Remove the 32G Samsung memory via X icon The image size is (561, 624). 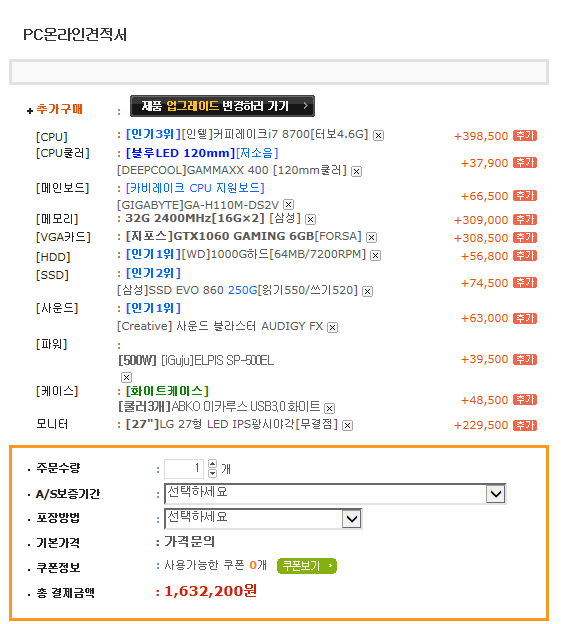pyautogui.click(x=311, y=219)
